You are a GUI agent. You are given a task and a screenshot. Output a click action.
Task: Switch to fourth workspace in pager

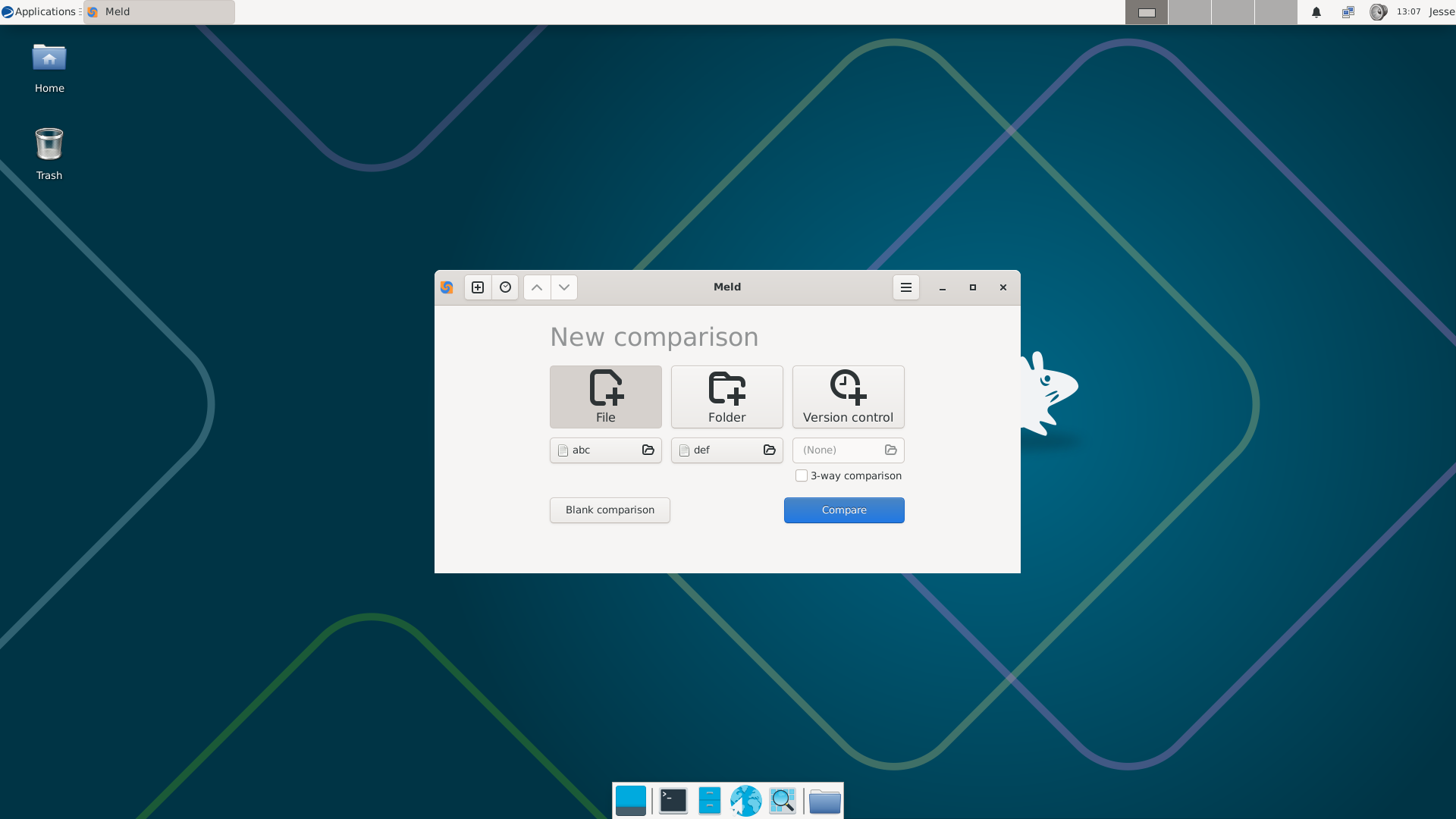(x=1276, y=12)
